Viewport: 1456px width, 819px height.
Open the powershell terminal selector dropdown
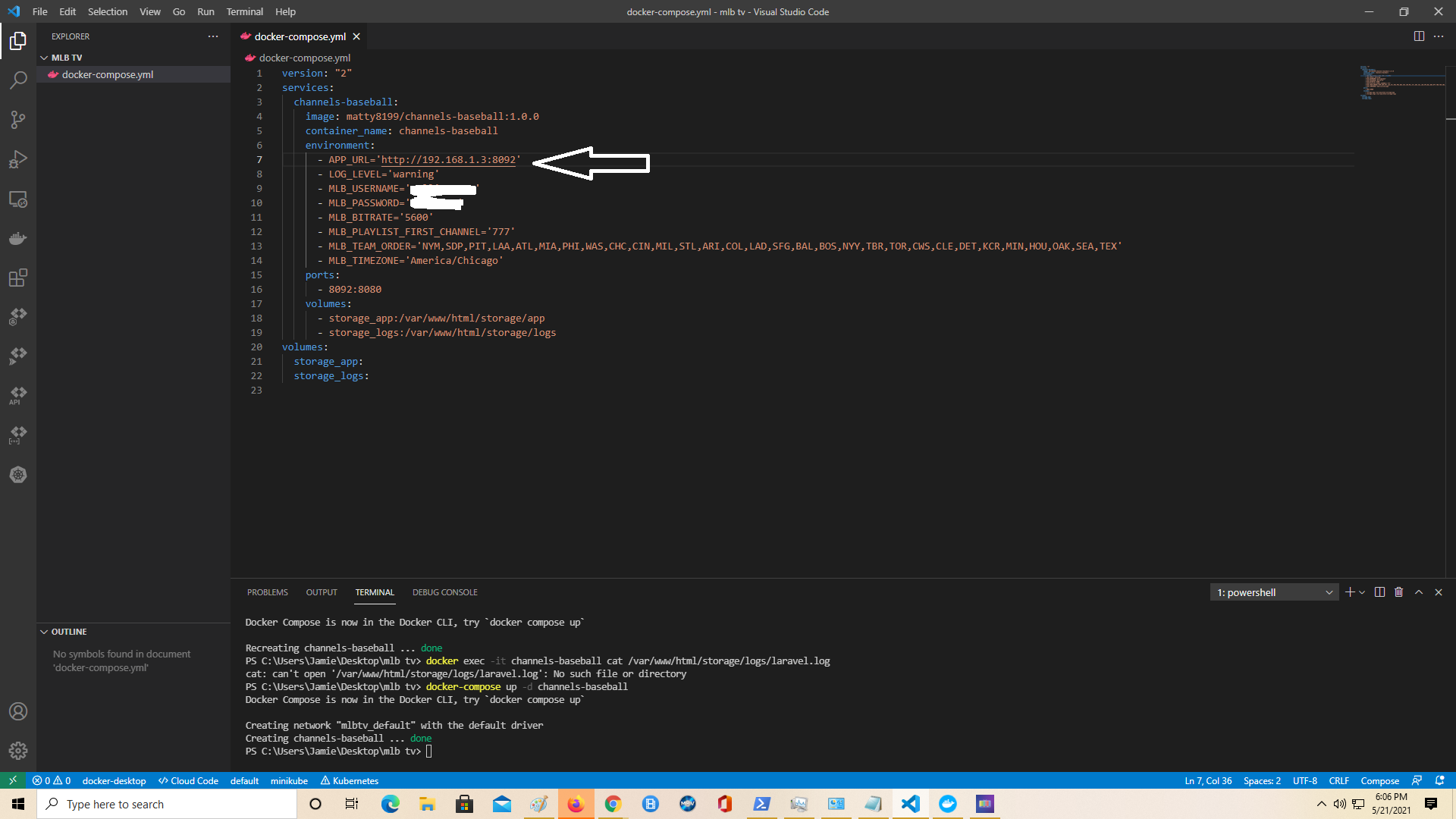pos(1274,592)
